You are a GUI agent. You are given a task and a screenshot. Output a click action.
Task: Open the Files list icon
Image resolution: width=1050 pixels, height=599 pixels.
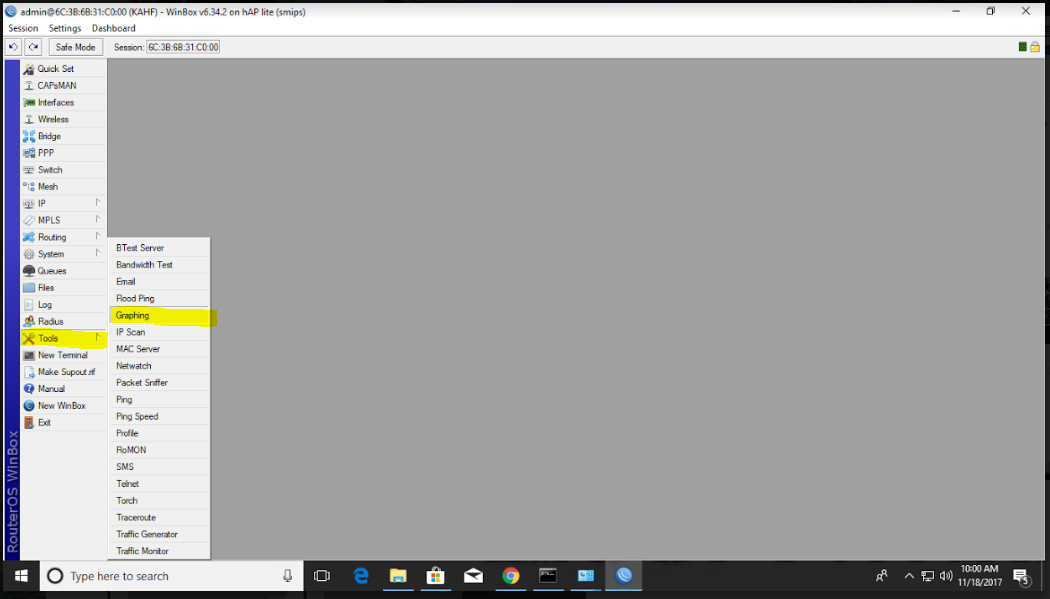29,288
